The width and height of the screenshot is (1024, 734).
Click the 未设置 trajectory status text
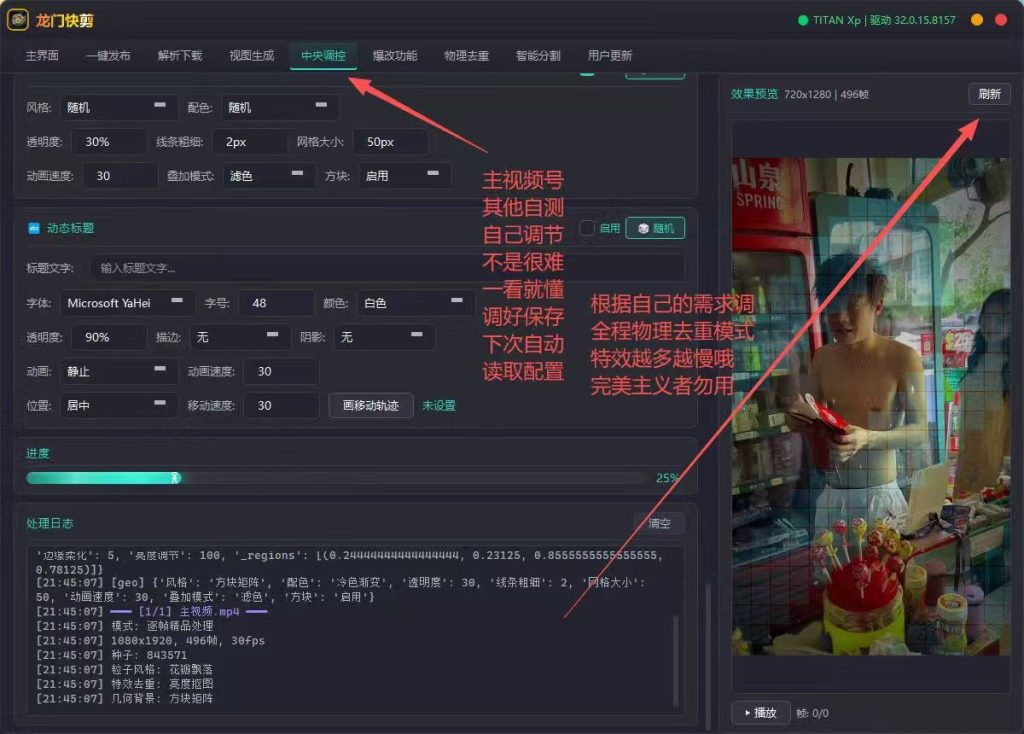(x=439, y=406)
